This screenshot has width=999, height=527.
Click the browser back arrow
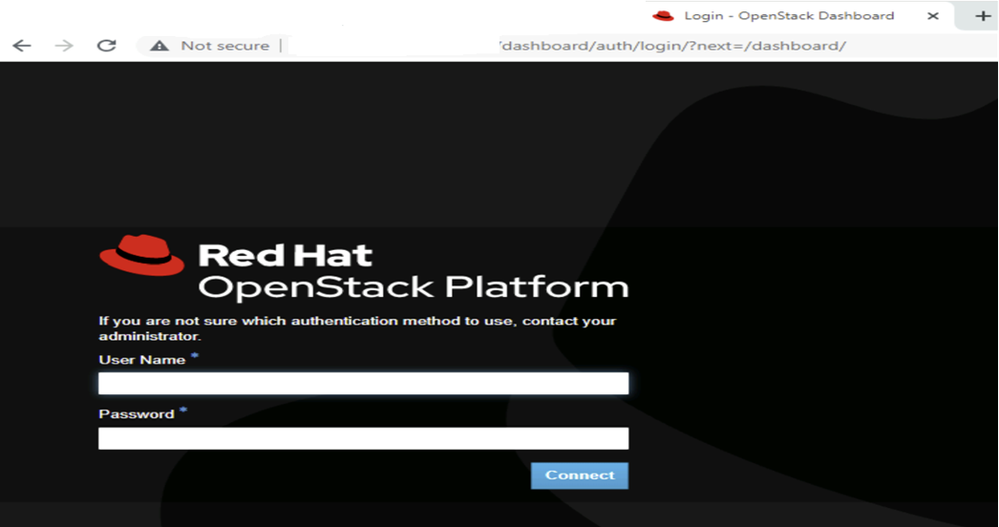(x=22, y=46)
